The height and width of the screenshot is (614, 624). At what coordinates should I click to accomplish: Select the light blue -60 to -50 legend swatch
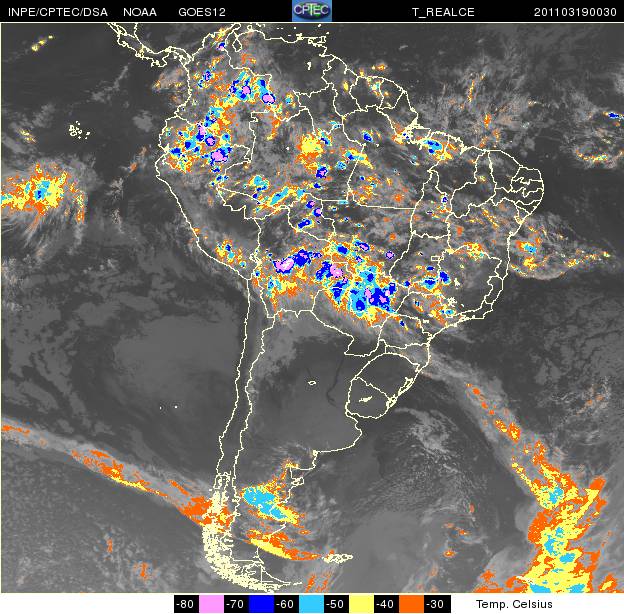(x=311, y=604)
